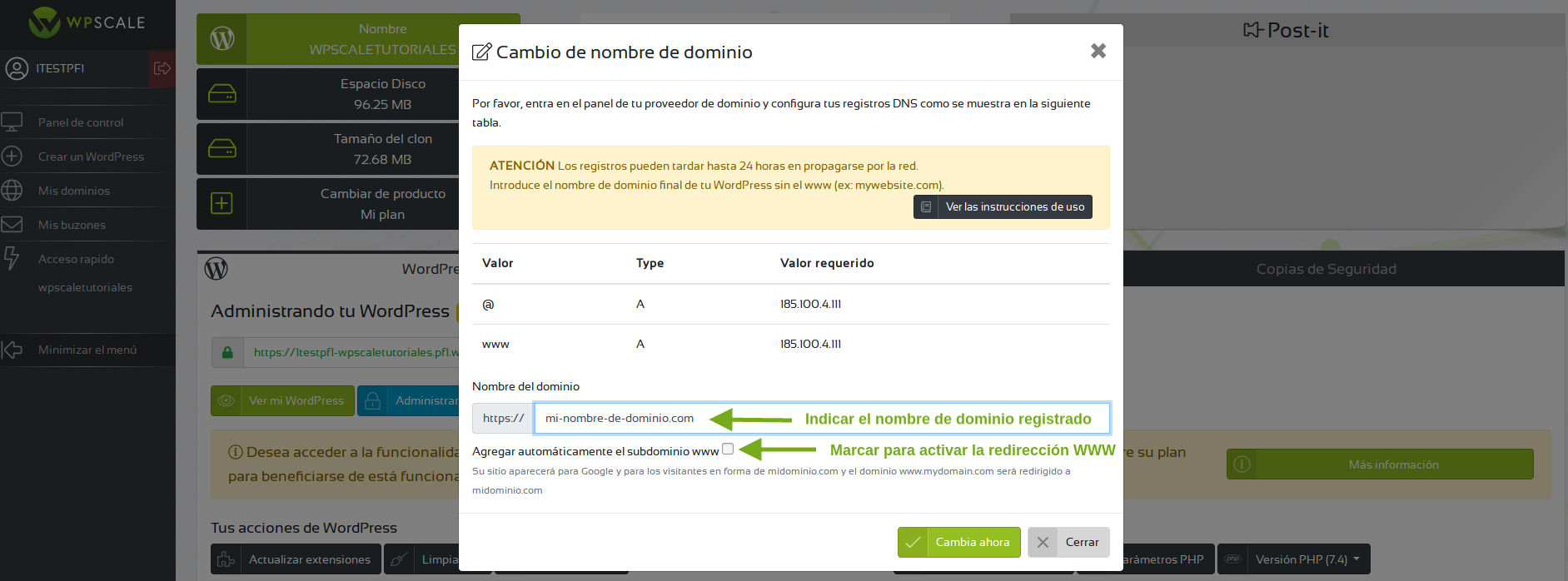Click the lock icon on the Administrar button
The width and height of the screenshot is (1568, 581).
pos(373,400)
